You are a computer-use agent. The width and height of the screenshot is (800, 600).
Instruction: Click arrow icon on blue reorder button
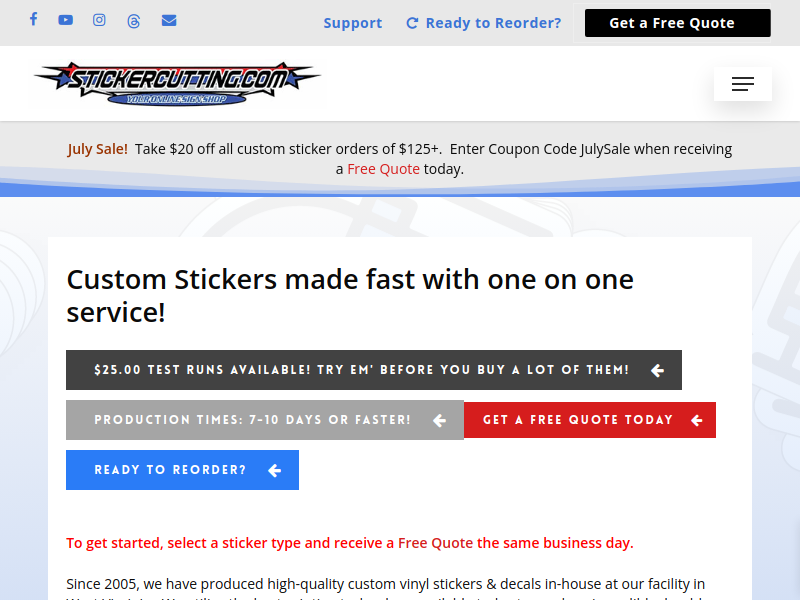pos(274,470)
